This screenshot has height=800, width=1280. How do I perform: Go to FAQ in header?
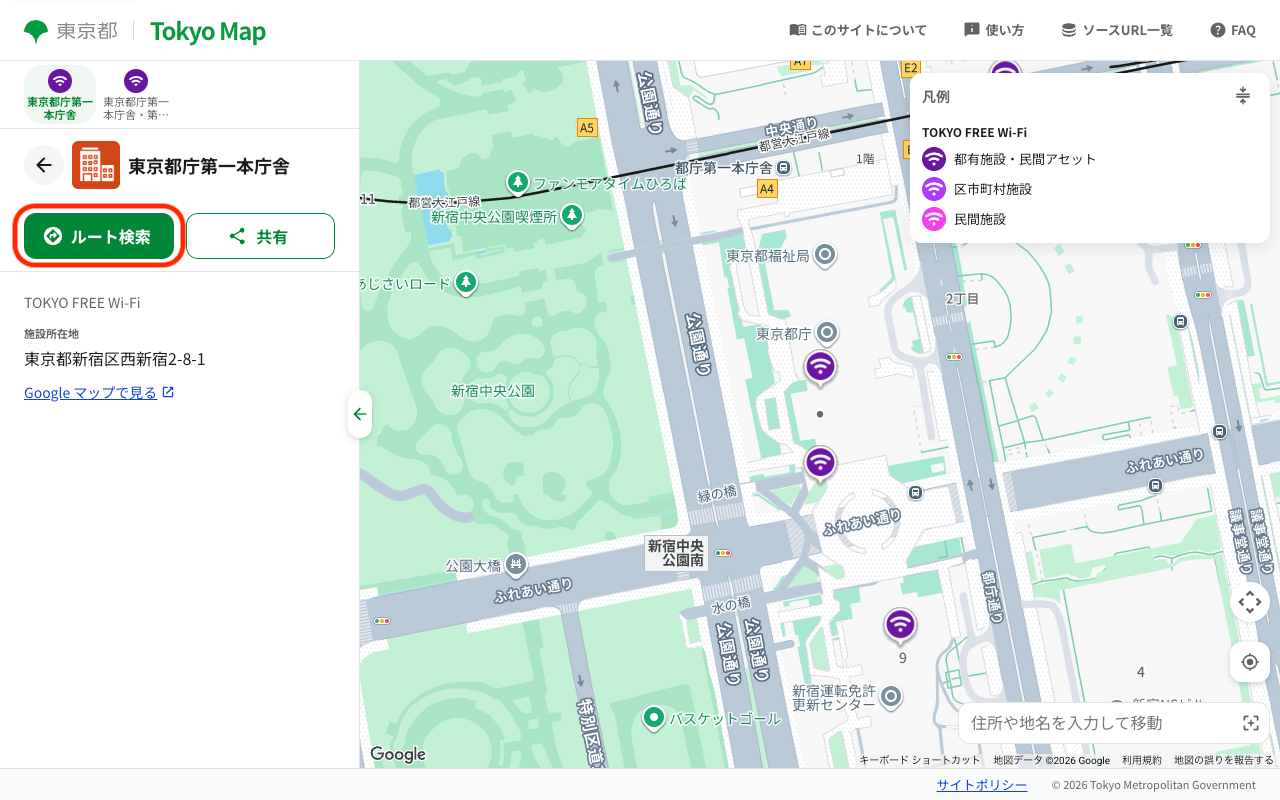point(1233,30)
